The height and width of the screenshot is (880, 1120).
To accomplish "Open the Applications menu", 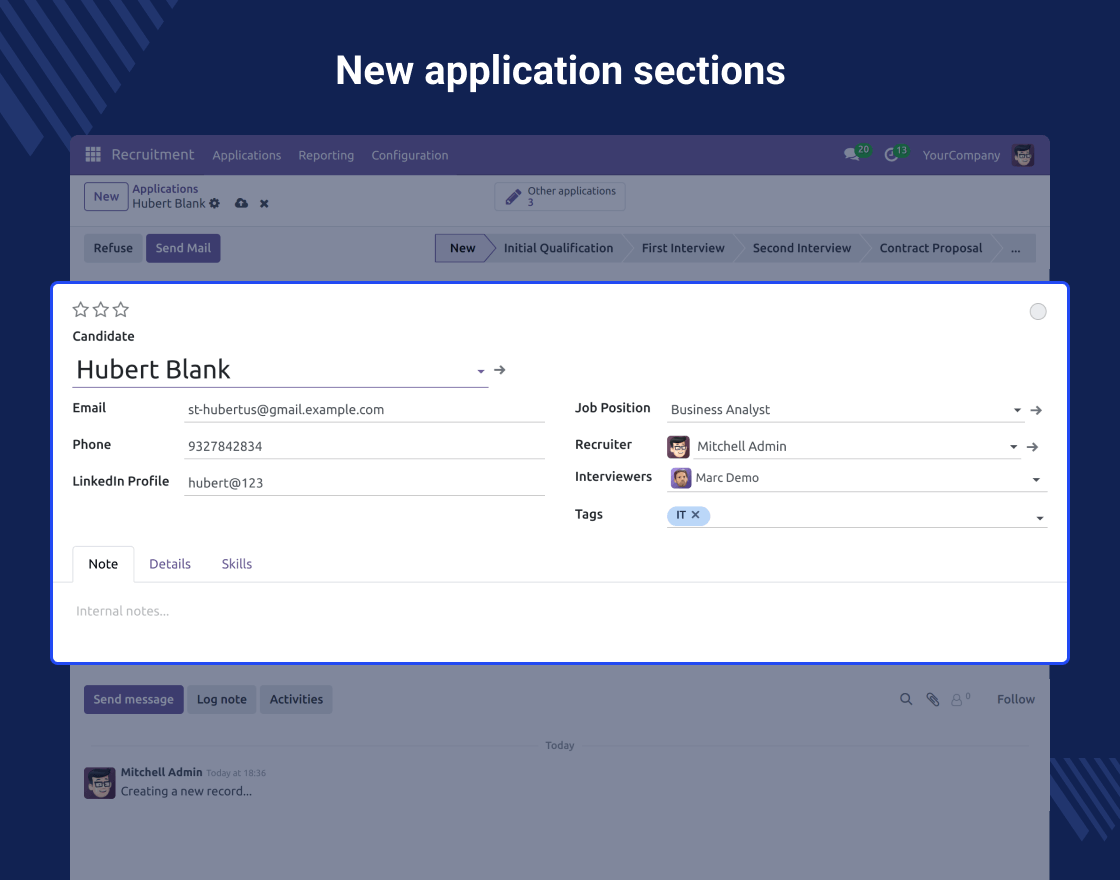I will (246, 155).
